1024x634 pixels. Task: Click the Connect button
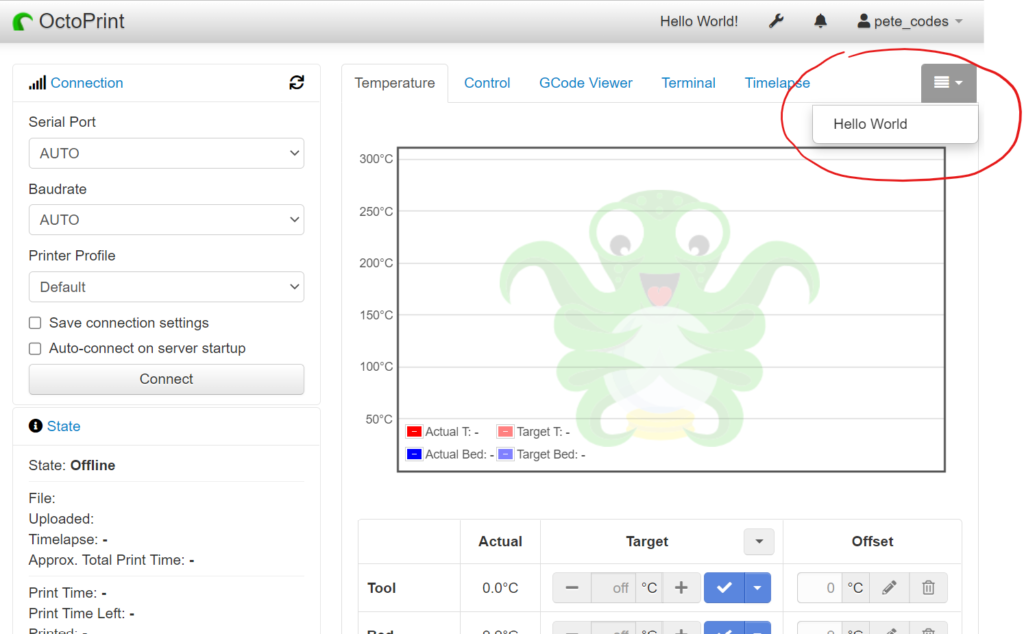pos(166,379)
